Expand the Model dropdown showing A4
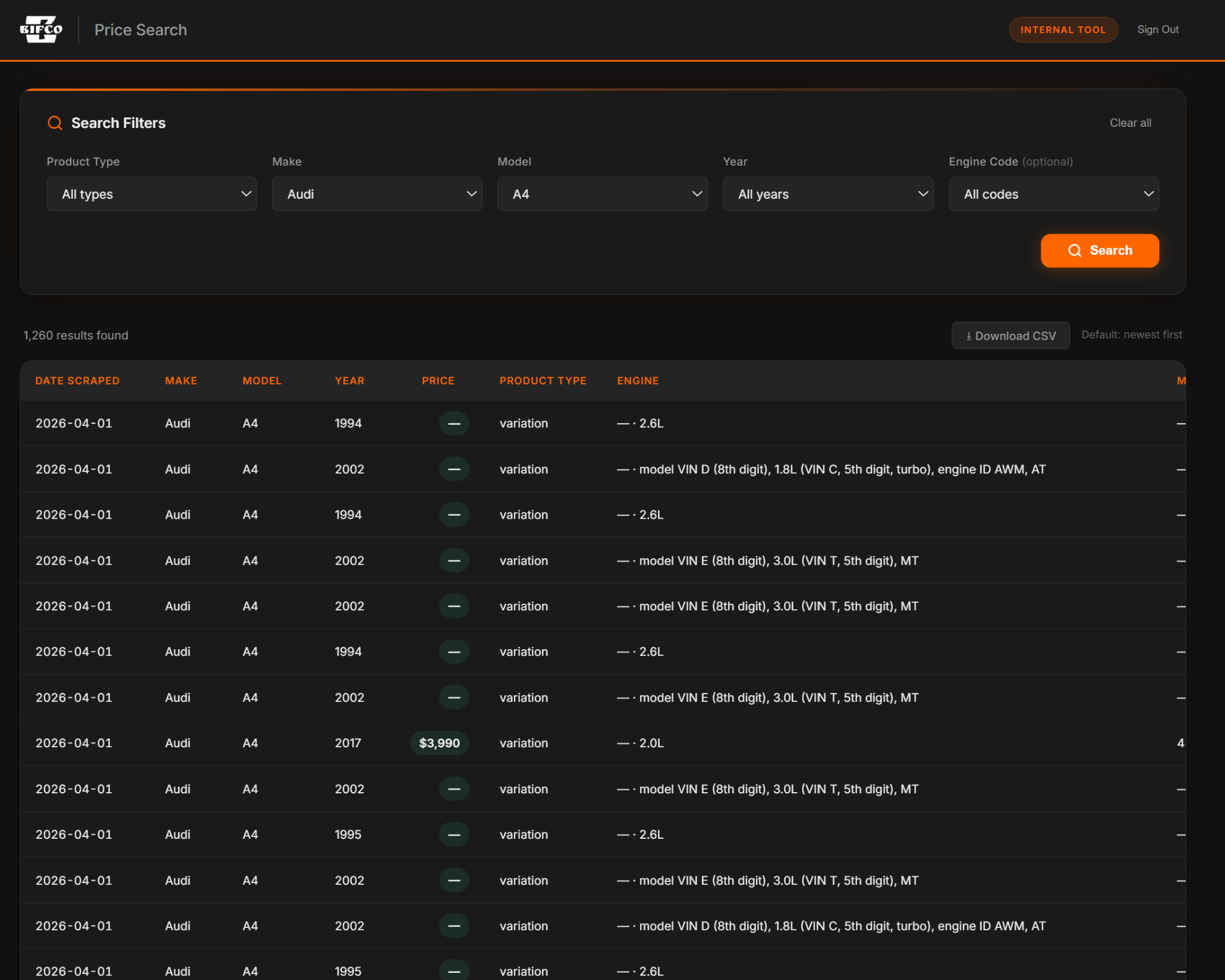 (602, 194)
